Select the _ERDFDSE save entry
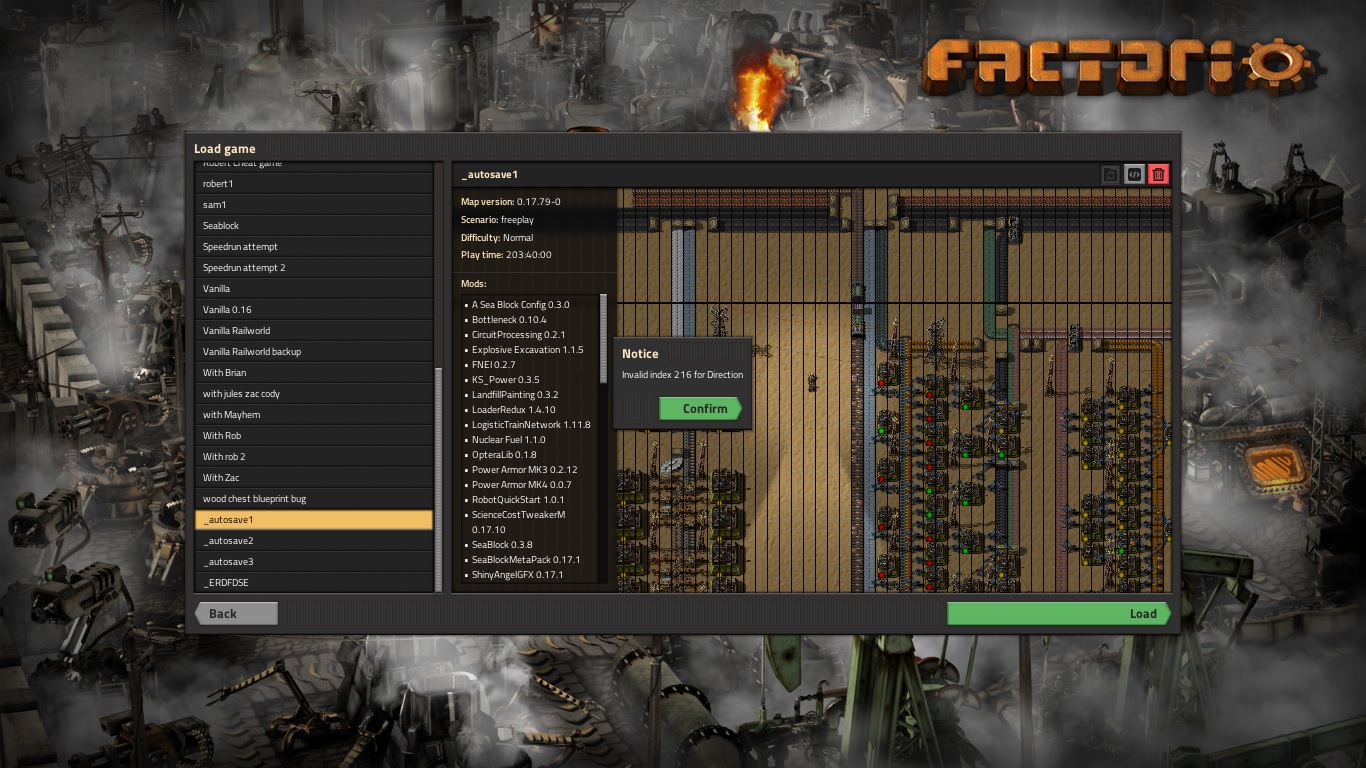The height and width of the screenshot is (768, 1366). coord(314,583)
